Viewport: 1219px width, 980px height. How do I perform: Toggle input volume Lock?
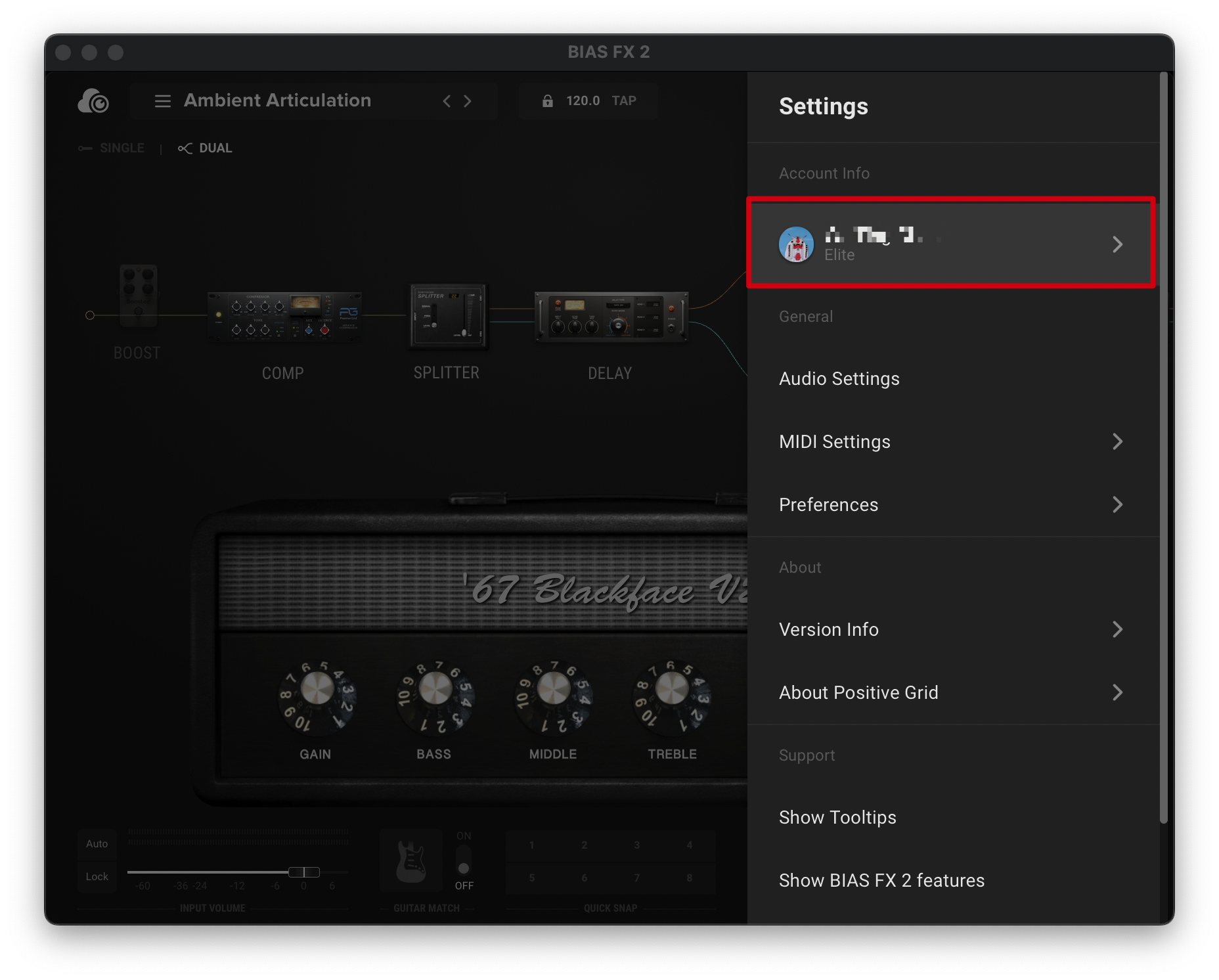point(97,877)
